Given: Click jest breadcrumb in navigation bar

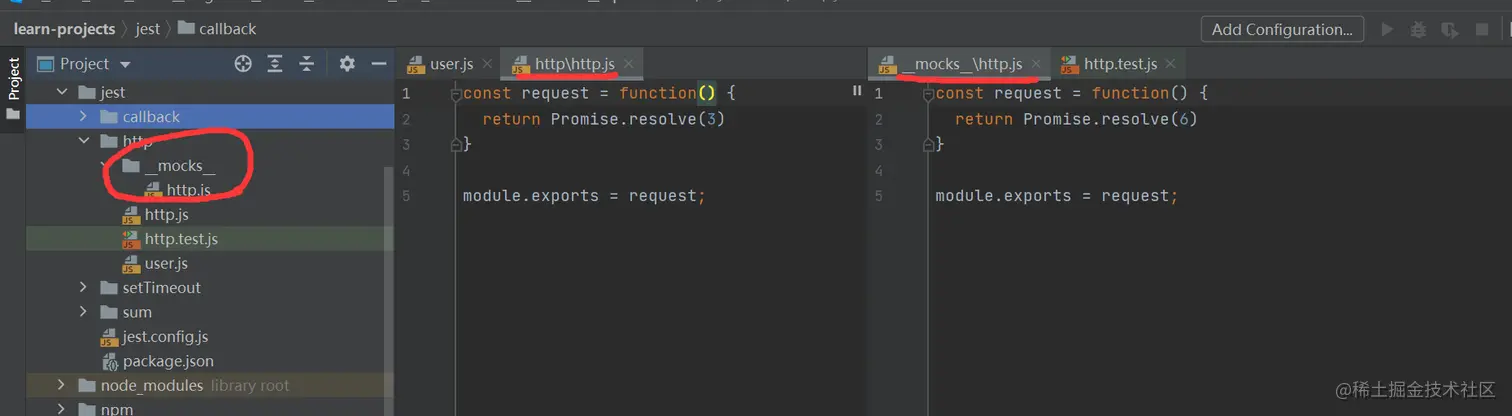Looking at the screenshot, I should [147, 29].
